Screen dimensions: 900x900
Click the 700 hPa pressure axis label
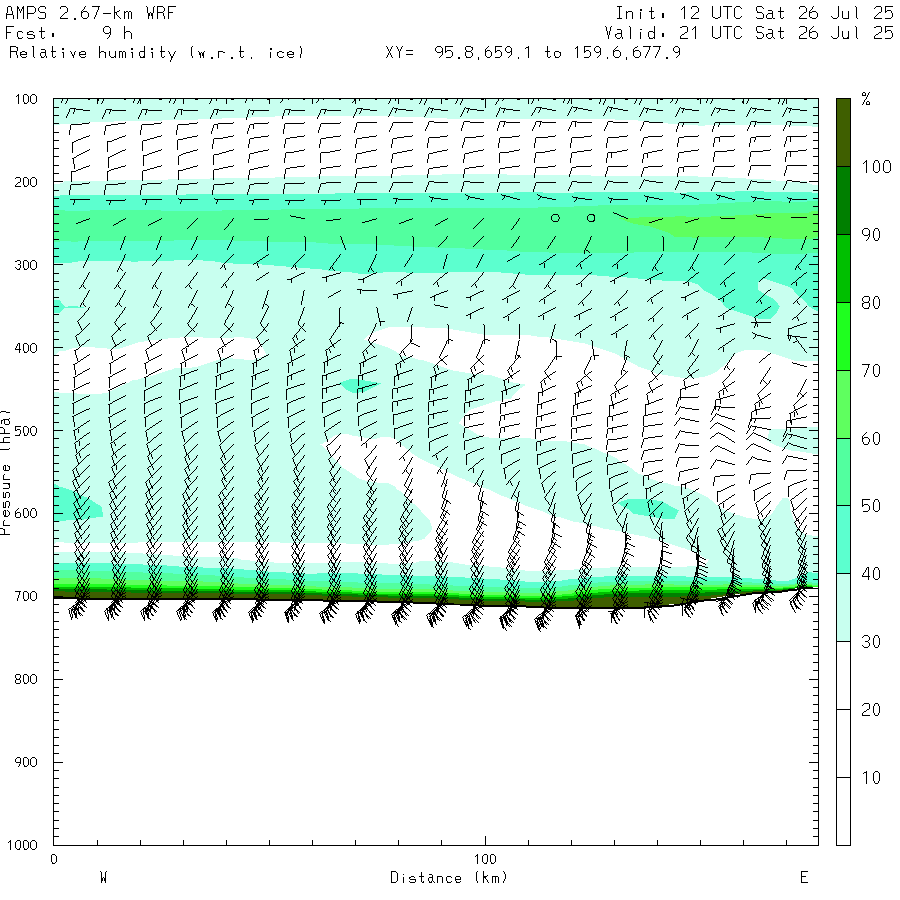point(26,596)
